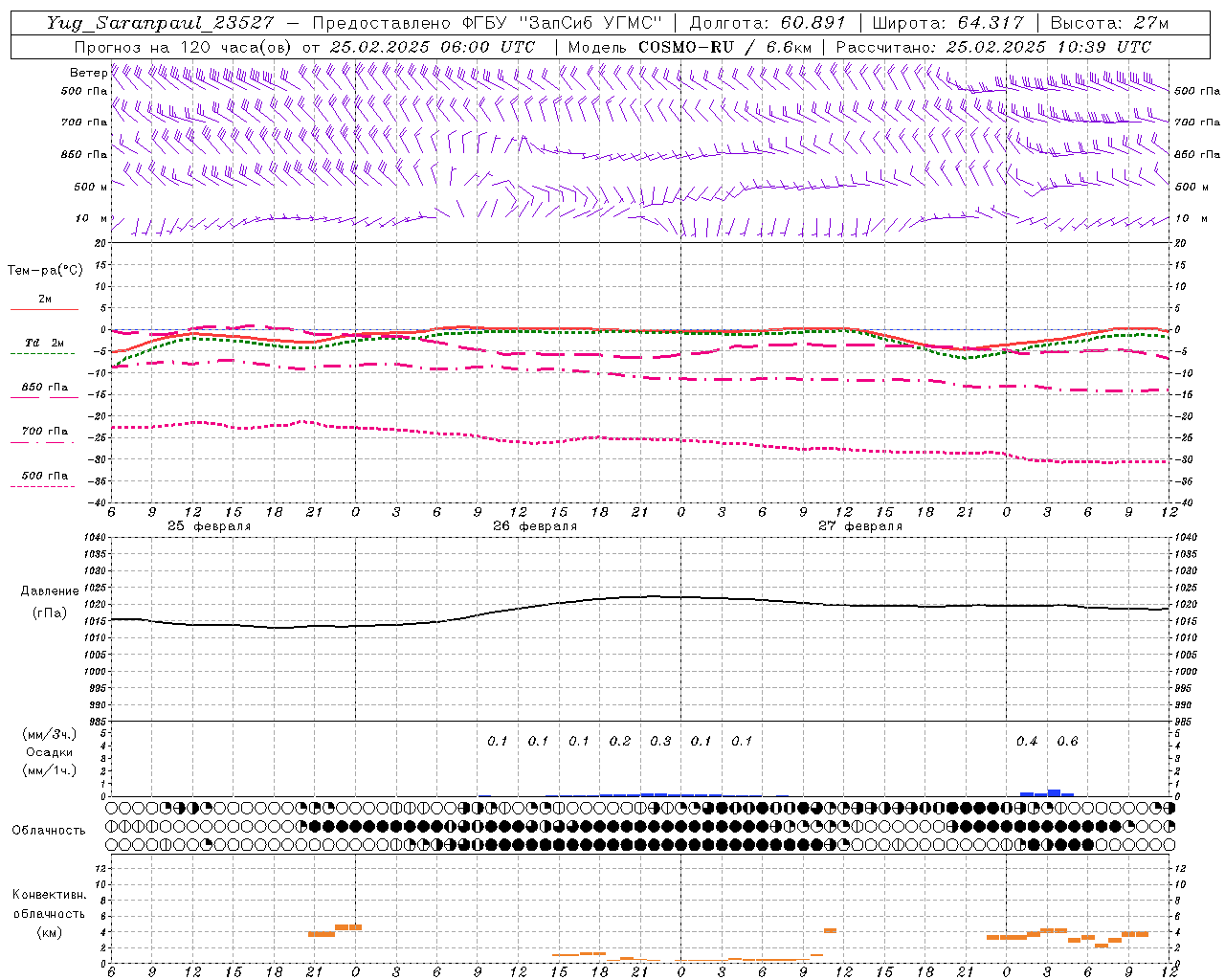Click the 0.4 precipitation value
1225x980 pixels.
point(1026,742)
